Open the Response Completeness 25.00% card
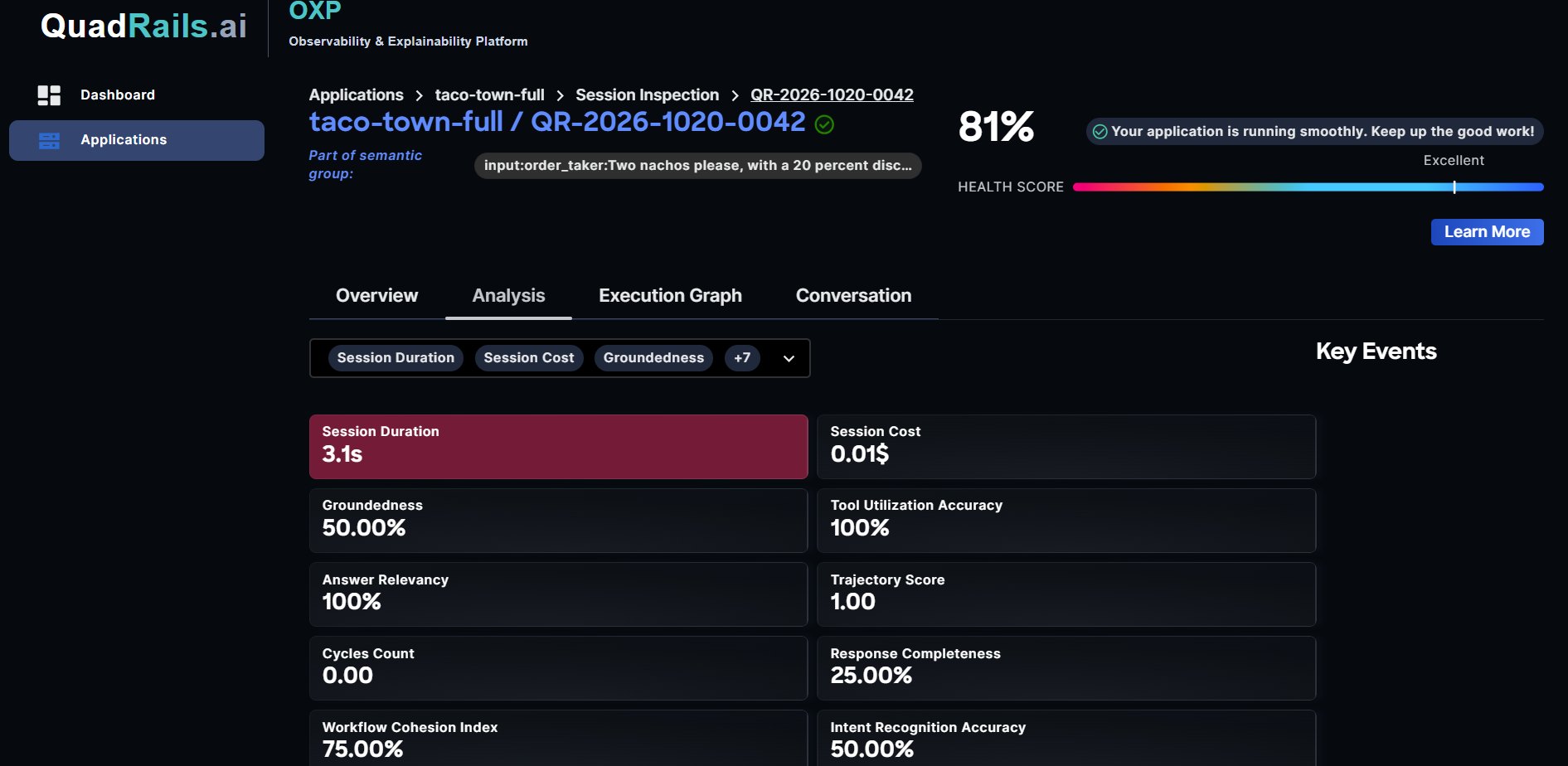Screen dimensions: 1568x766 pos(1066,668)
